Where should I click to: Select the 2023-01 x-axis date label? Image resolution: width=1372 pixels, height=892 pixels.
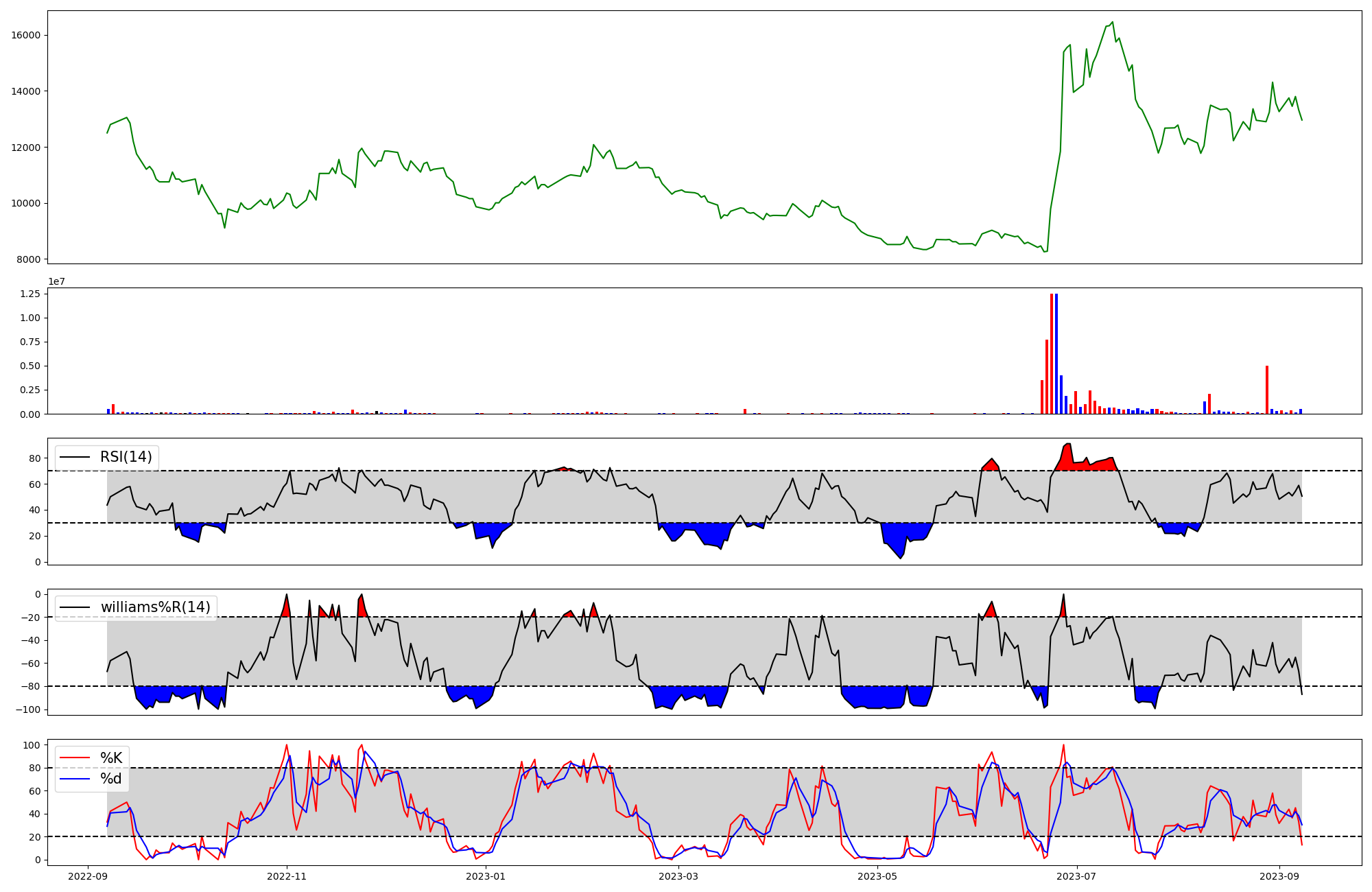click(486, 876)
